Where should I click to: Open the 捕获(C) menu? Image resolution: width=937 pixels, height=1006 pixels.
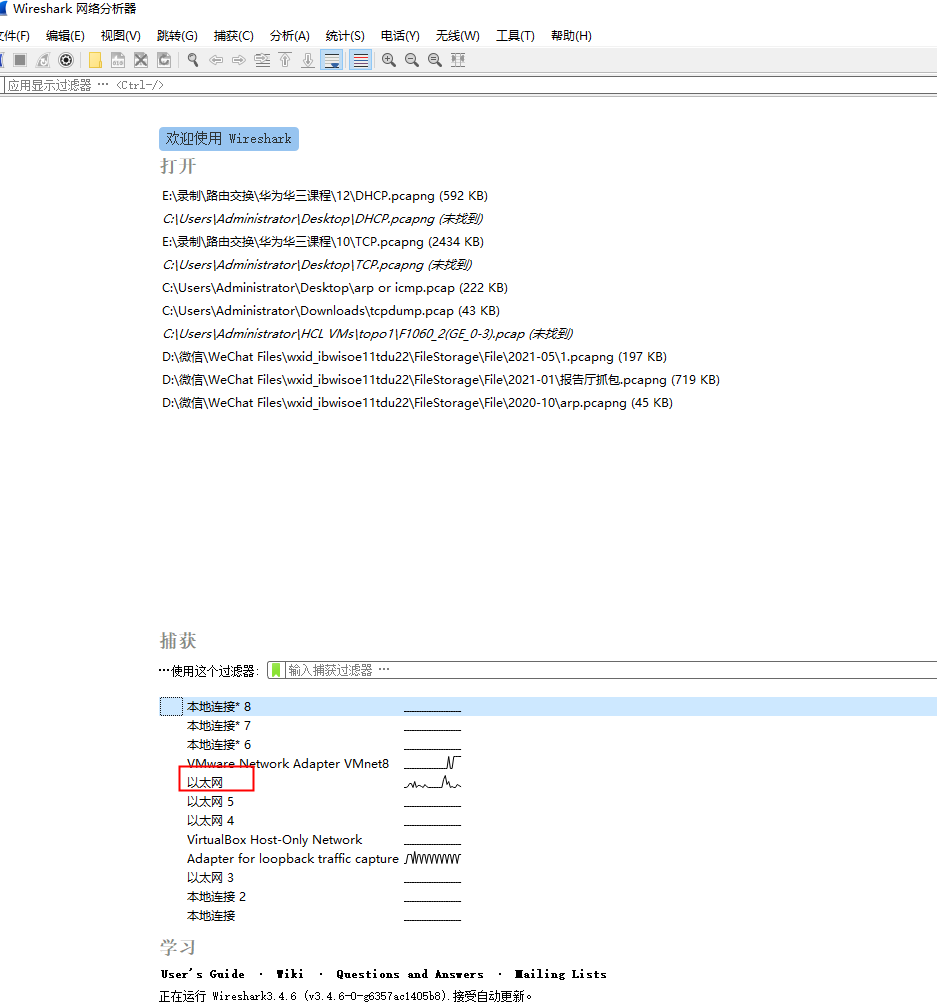coord(234,36)
